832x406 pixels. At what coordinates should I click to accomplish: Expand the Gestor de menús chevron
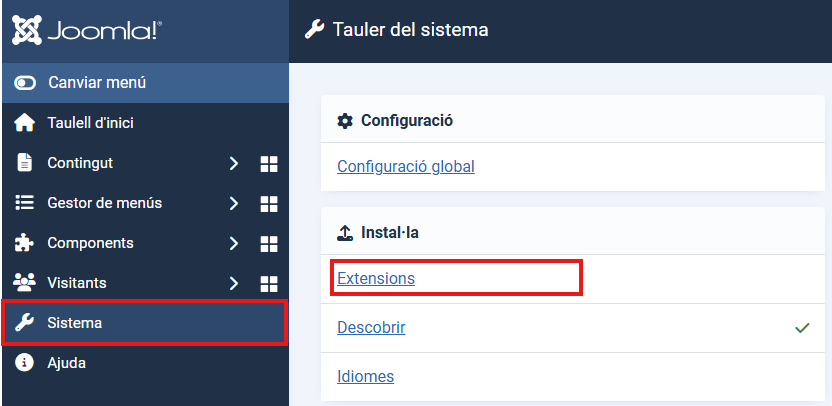[x=233, y=203]
